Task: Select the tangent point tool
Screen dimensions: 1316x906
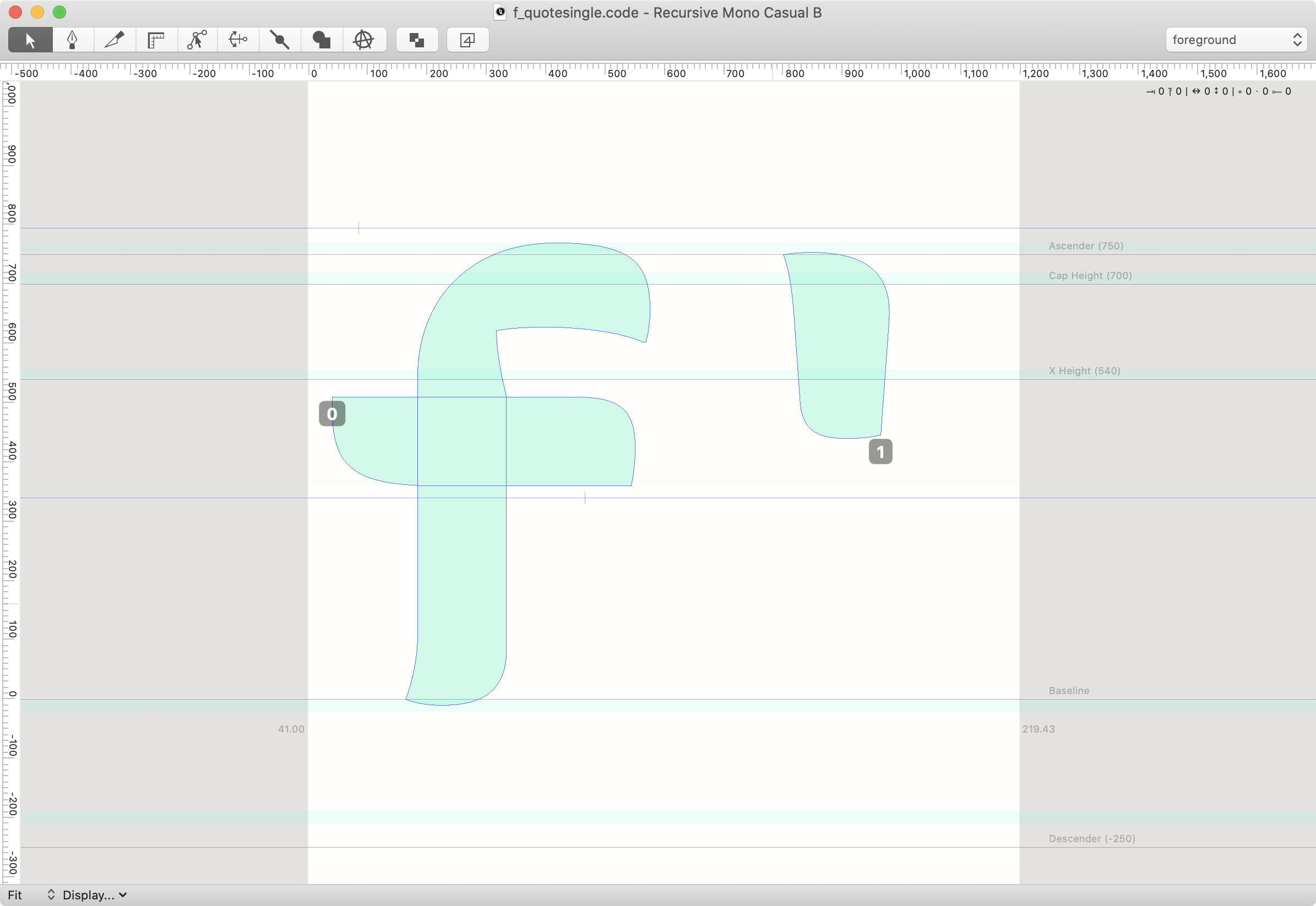Action: click(279, 40)
